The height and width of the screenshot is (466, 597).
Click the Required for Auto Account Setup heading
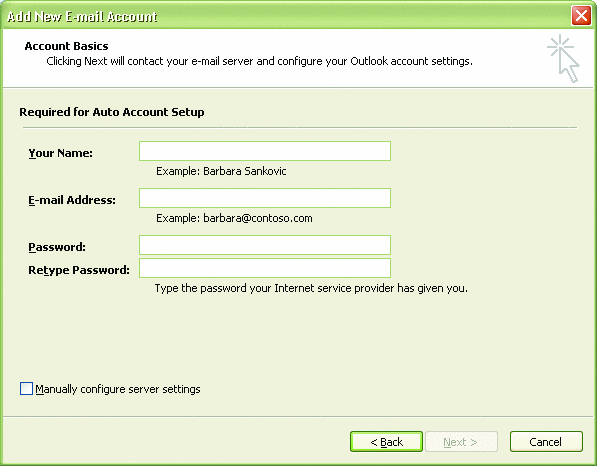pyautogui.click(x=112, y=112)
